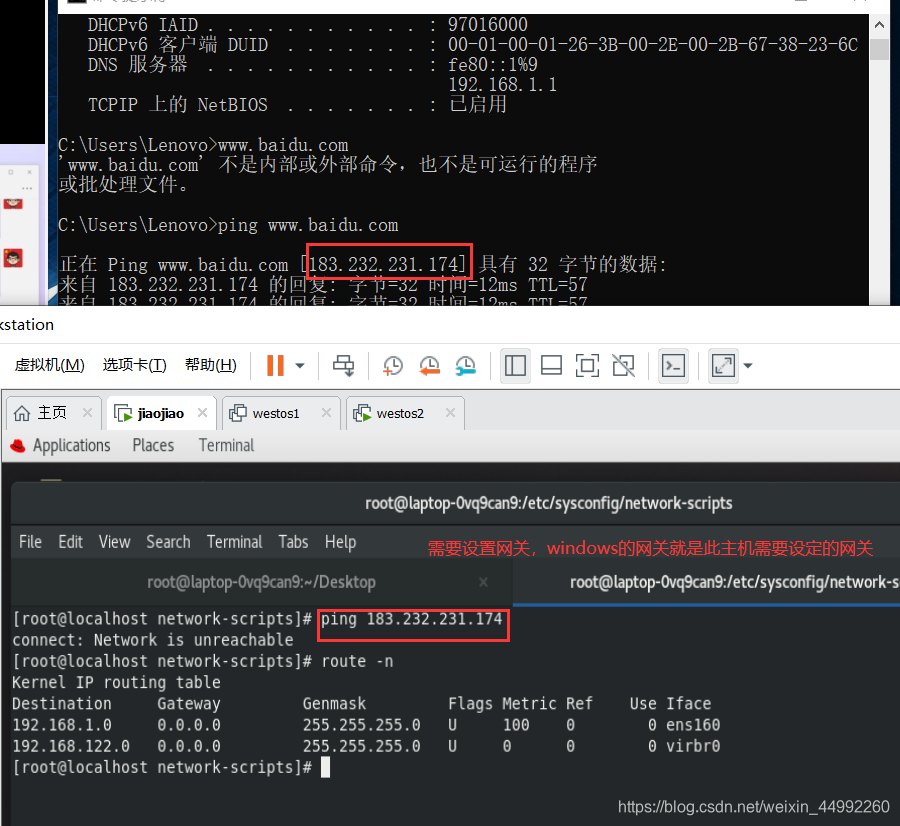Image resolution: width=900 pixels, height=826 pixels.
Task: Click the terminal window title bar text
Action: pyautogui.click(x=548, y=503)
